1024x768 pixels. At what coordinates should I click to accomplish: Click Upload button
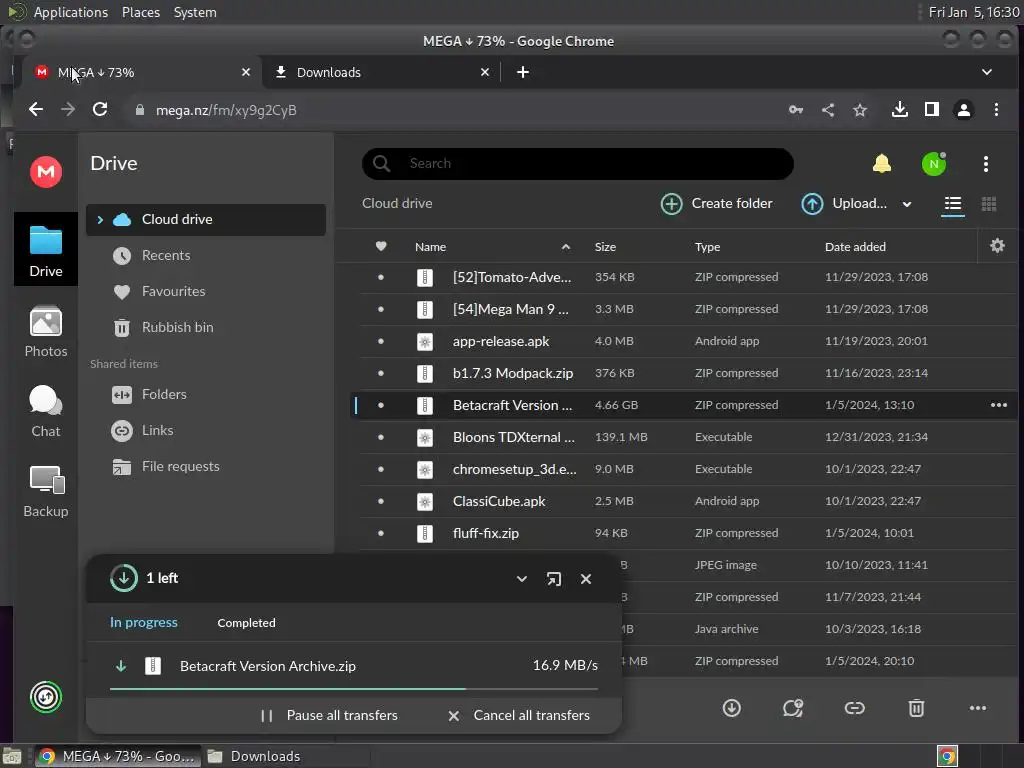844,204
